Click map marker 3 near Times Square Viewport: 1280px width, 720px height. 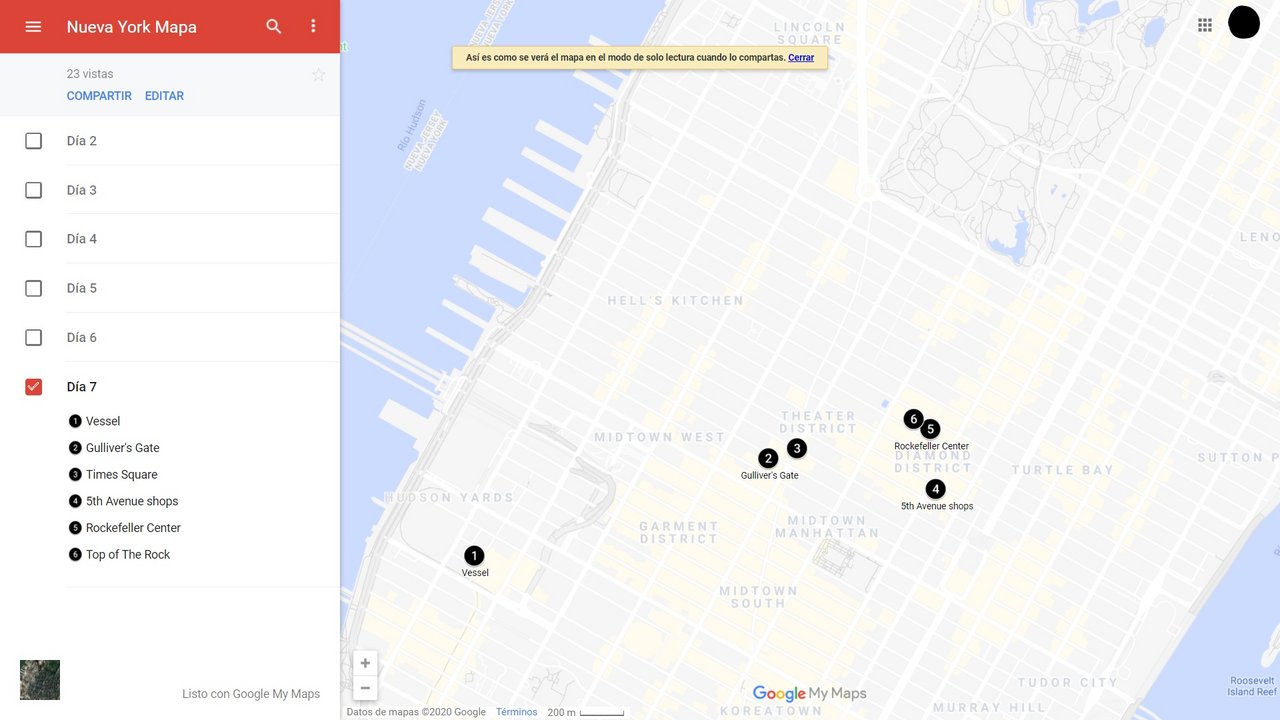[796, 448]
